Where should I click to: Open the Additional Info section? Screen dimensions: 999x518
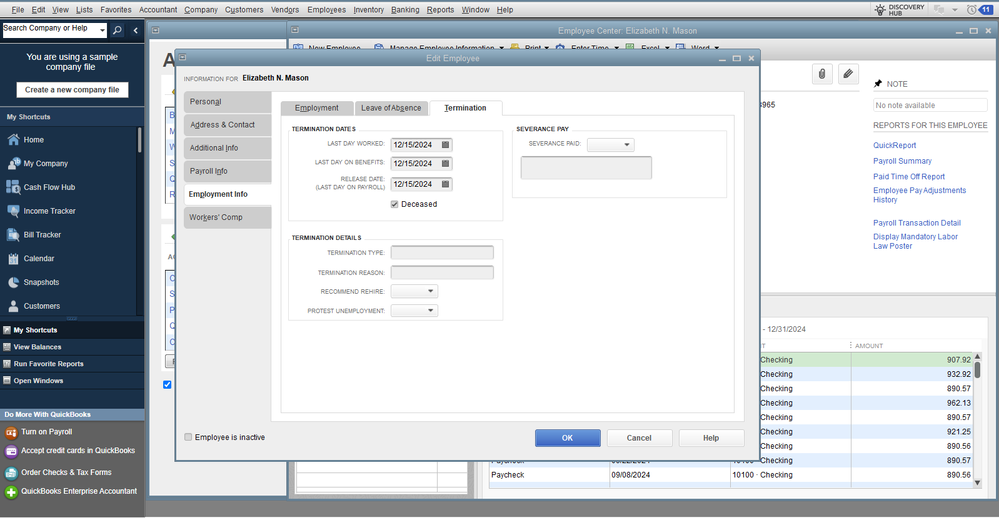[227, 148]
